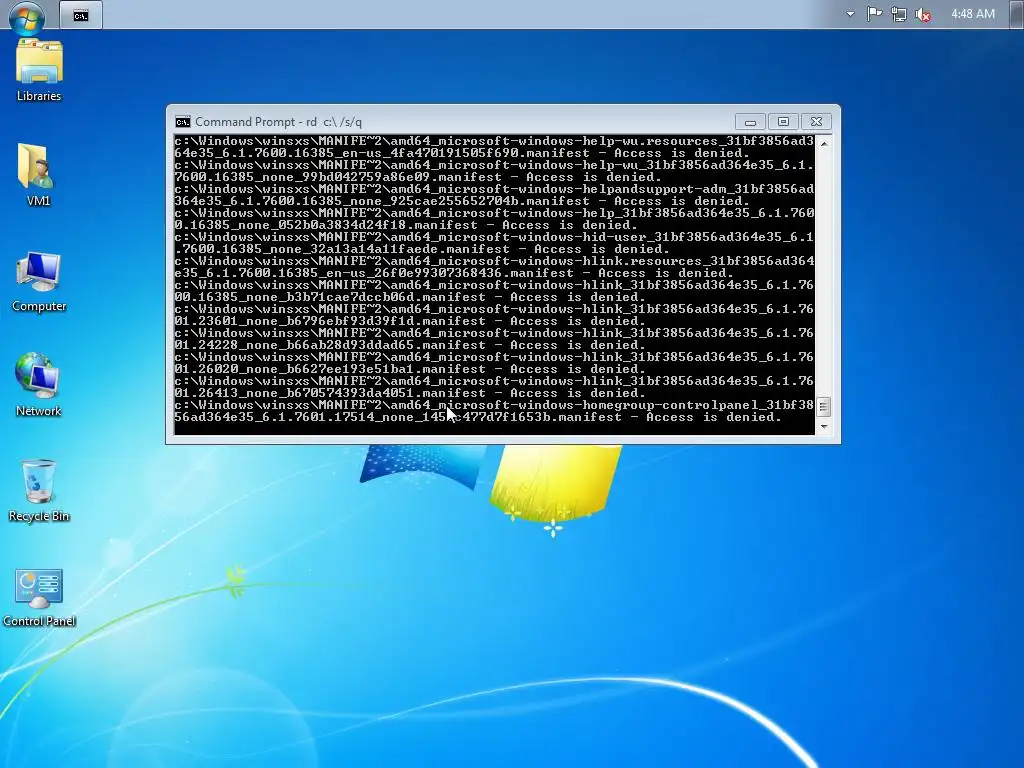The width and height of the screenshot is (1024, 768).
Task: Close the Command Prompt window
Action: point(816,122)
